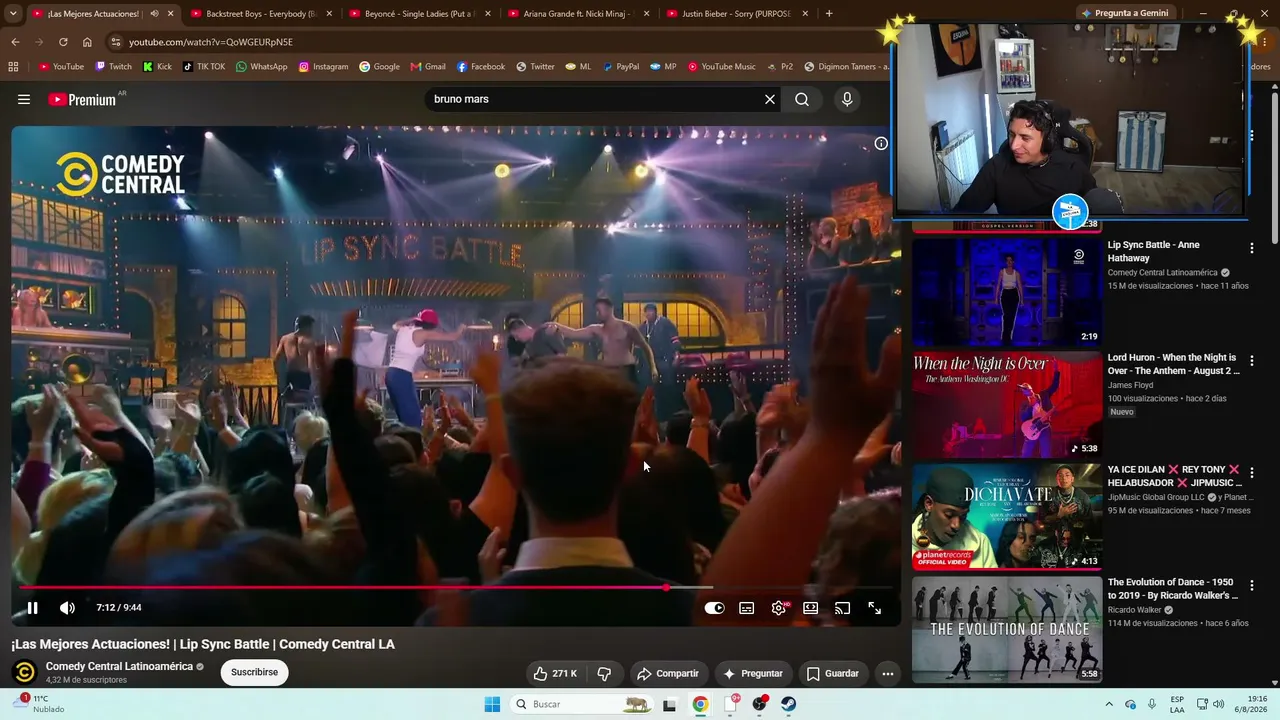This screenshot has height=720, width=1280.
Task: Enter fullscreen mode in the player
Action: click(875, 607)
